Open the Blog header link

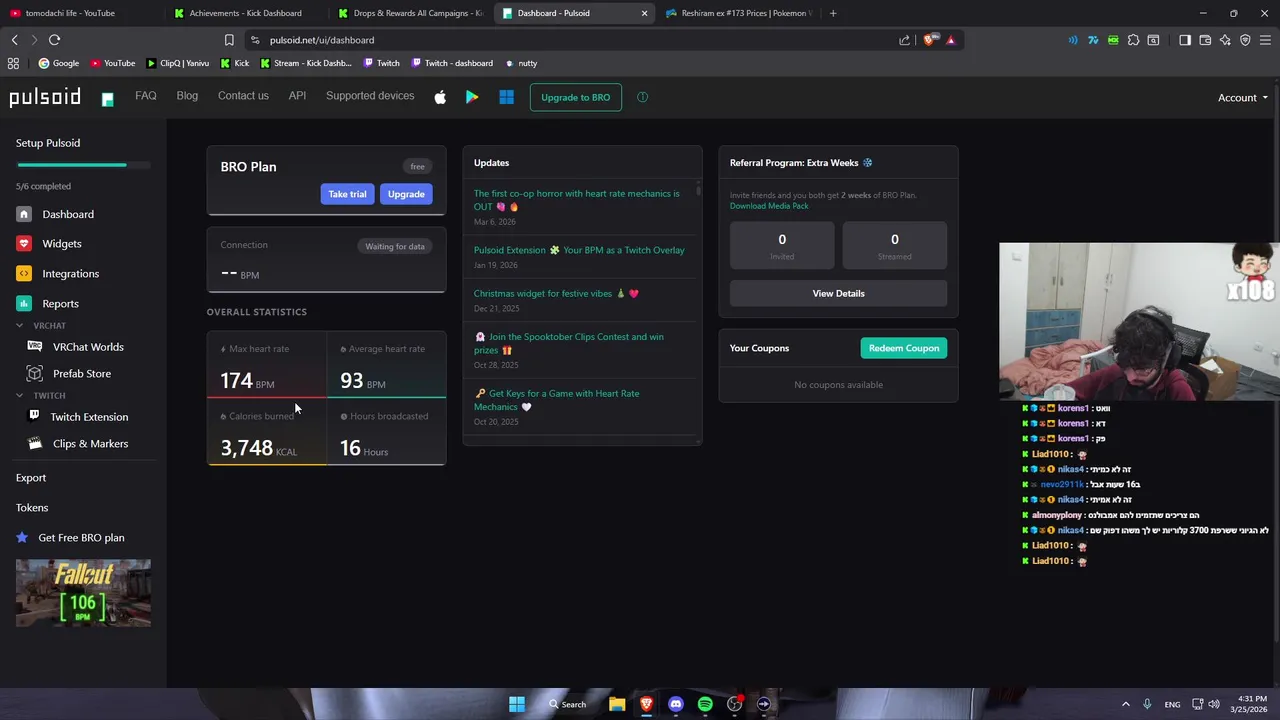click(187, 96)
